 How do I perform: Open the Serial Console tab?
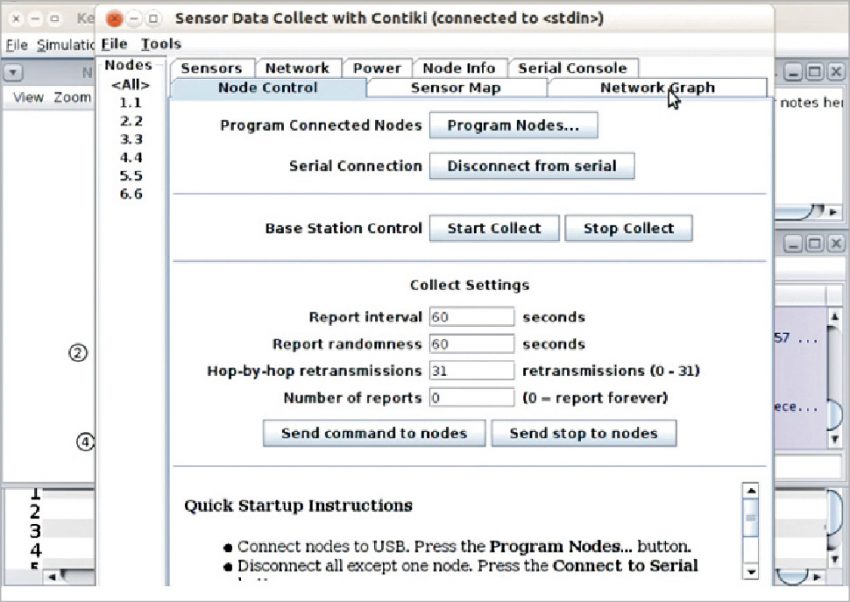pyautogui.click(x=573, y=68)
